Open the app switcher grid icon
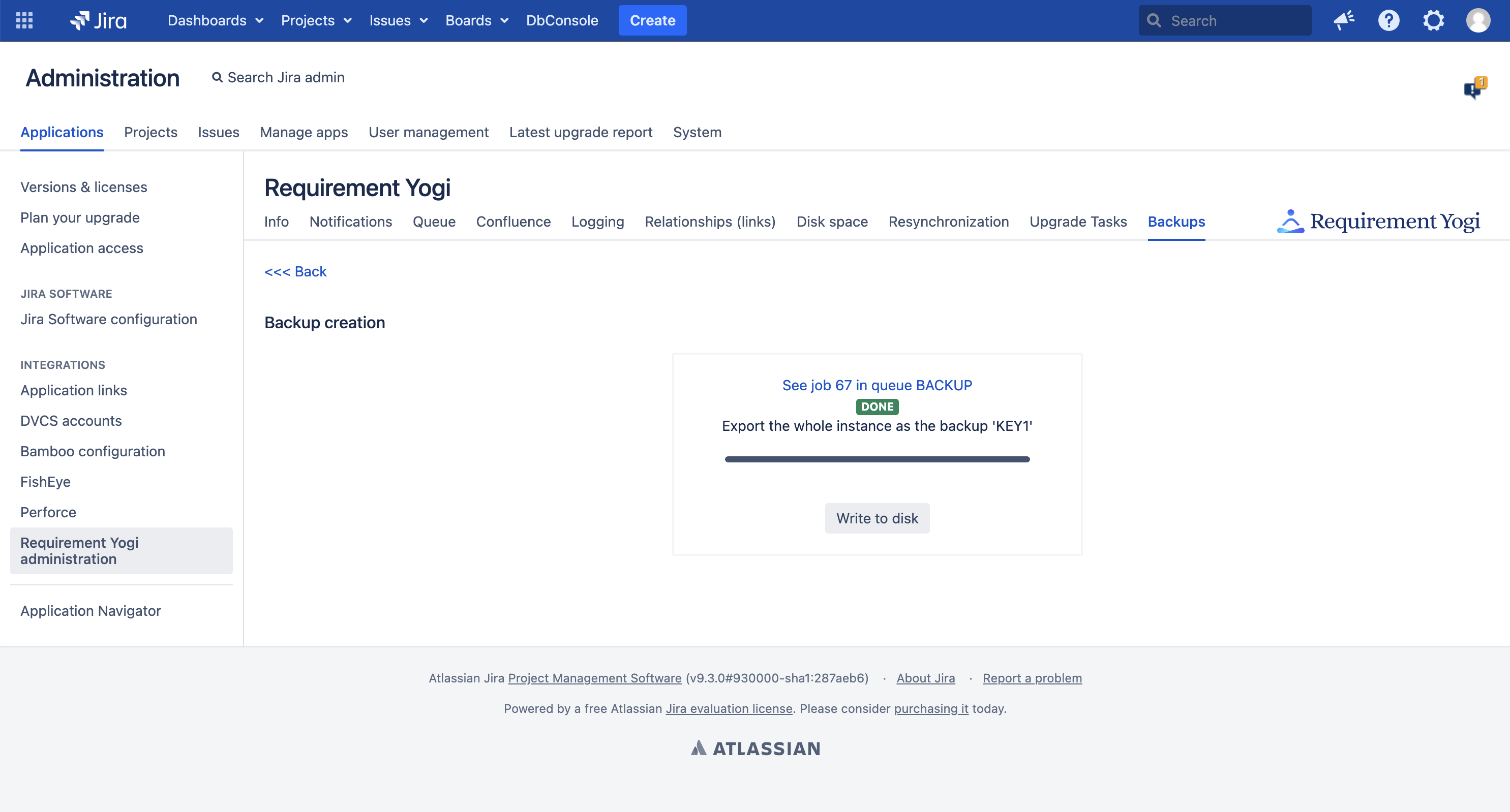 [x=24, y=20]
